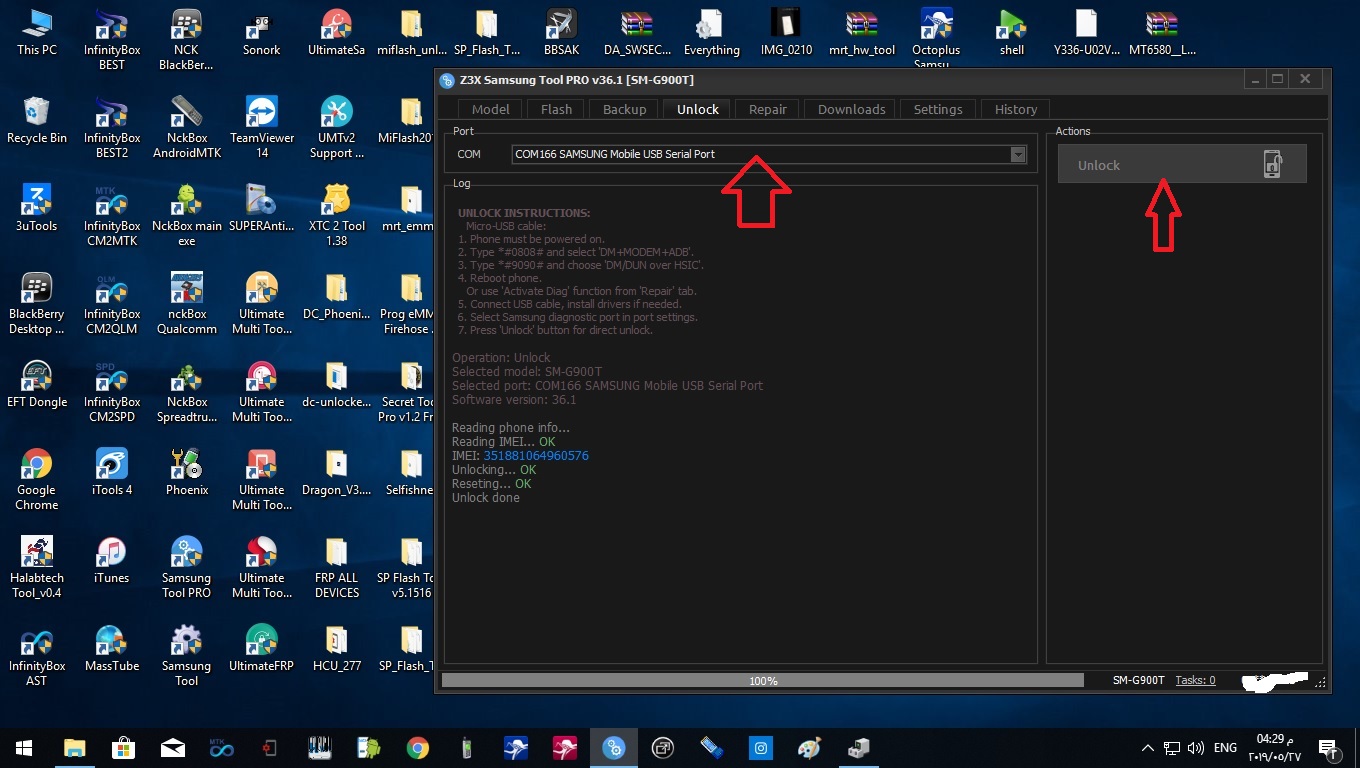Select the InfinityBox CM2SPD desktop shortcut
The image size is (1360, 768).
pos(112,392)
